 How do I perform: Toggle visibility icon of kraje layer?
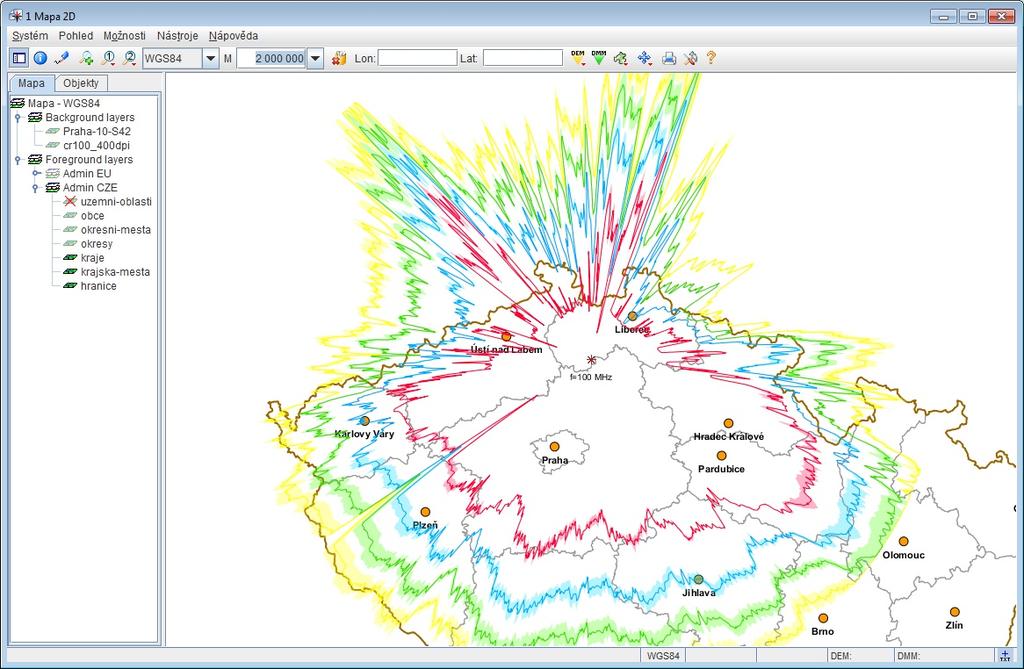(x=70, y=257)
